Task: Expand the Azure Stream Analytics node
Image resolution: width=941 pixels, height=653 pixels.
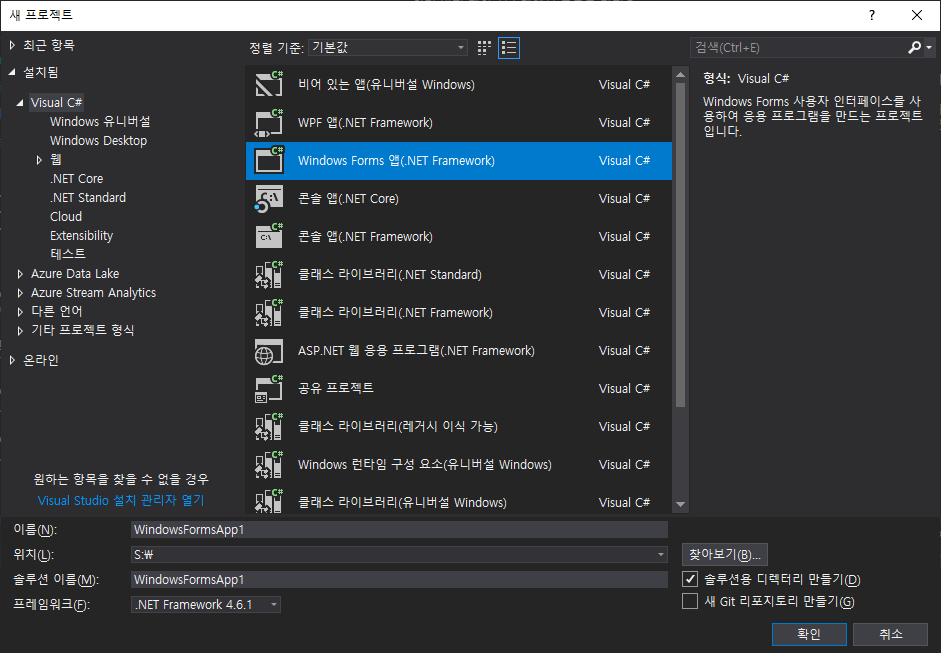Action: click(20, 293)
